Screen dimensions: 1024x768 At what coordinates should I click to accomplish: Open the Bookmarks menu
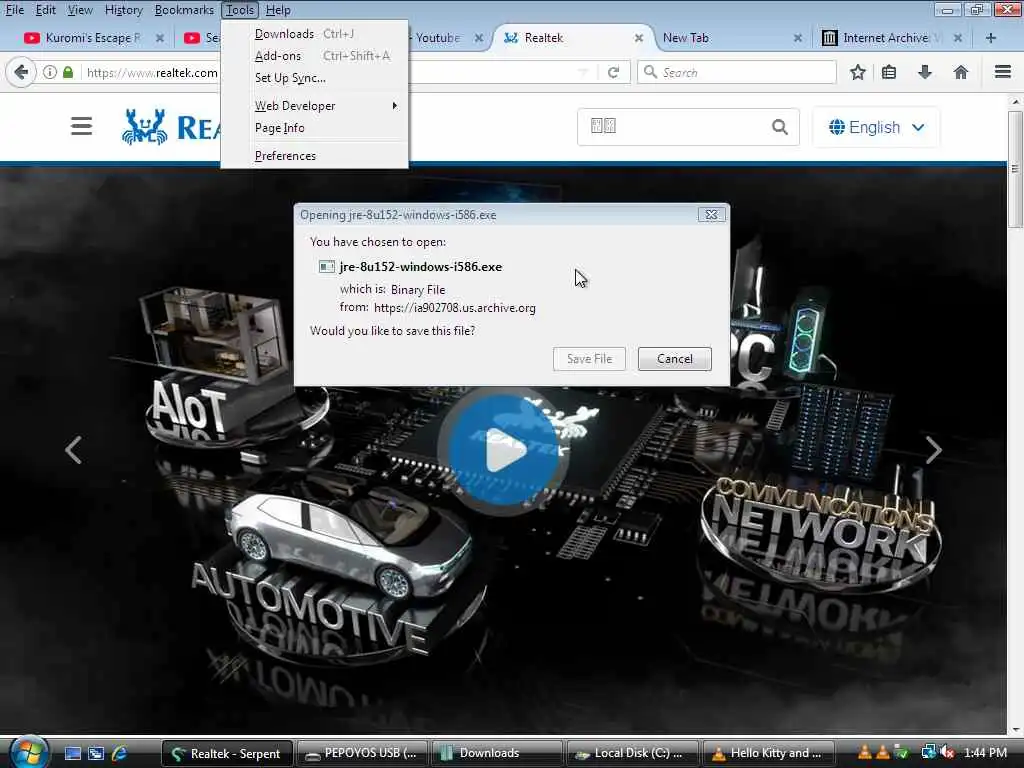[184, 10]
